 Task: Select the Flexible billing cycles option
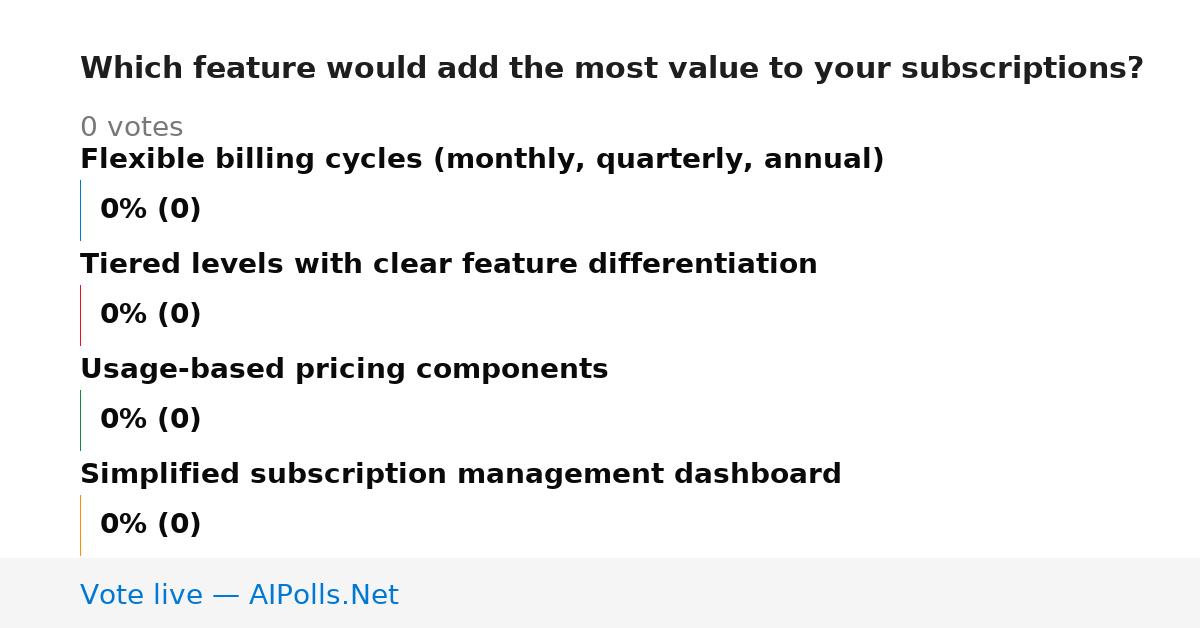coord(482,160)
